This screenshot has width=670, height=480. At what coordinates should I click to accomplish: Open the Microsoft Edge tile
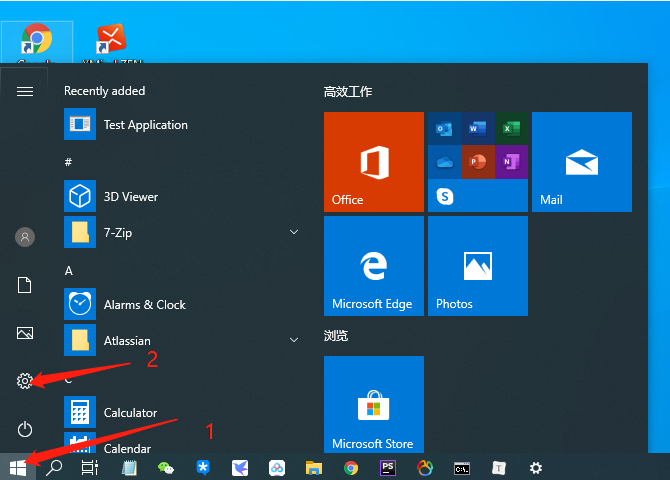tap(374, 266)
